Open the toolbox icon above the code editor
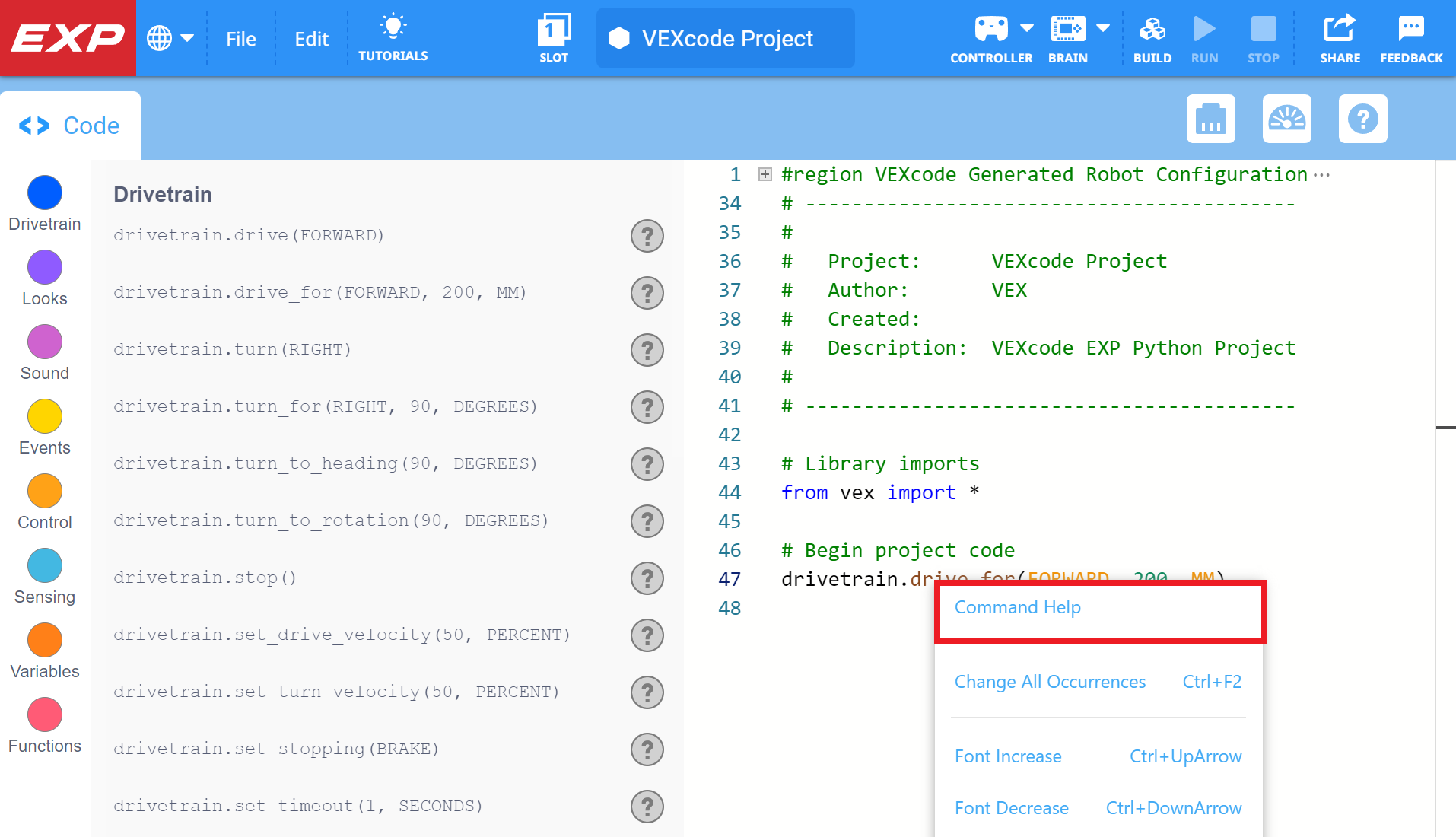The image size is (1456, 837). (x=1210, y=119)
